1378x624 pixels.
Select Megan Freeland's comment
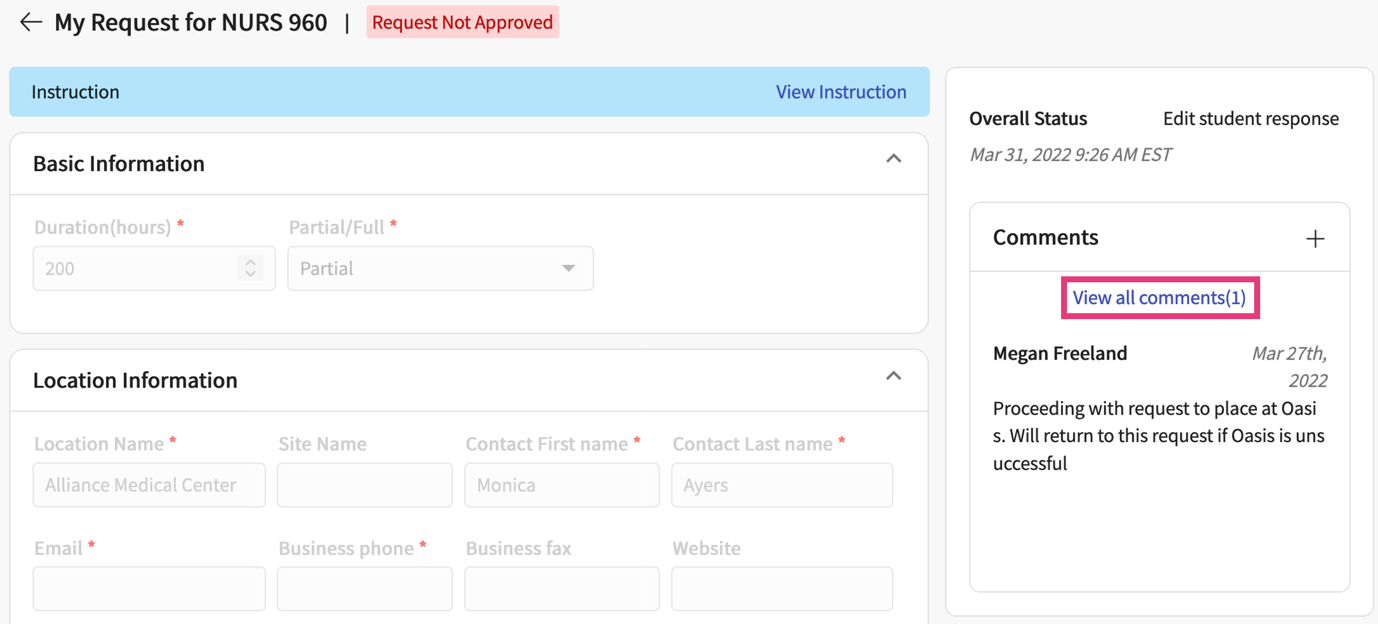coord(1059,353)
